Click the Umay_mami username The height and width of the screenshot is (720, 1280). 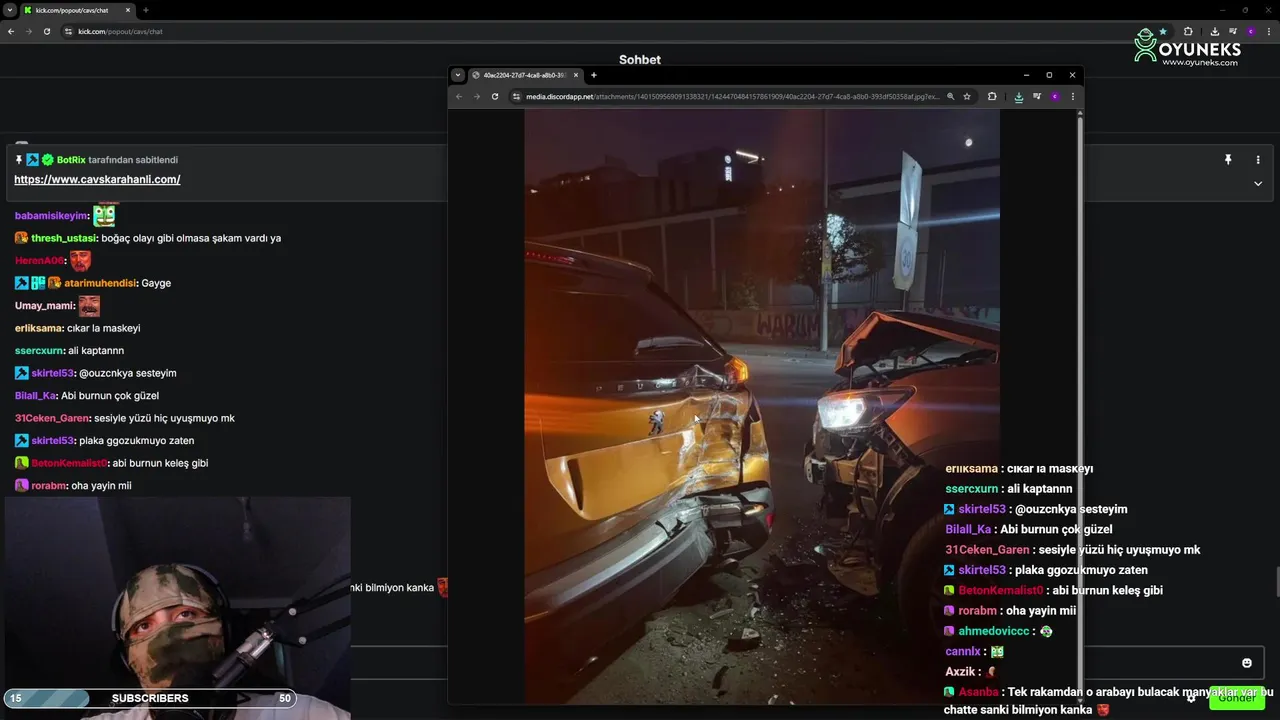click(x=44, y=306)
